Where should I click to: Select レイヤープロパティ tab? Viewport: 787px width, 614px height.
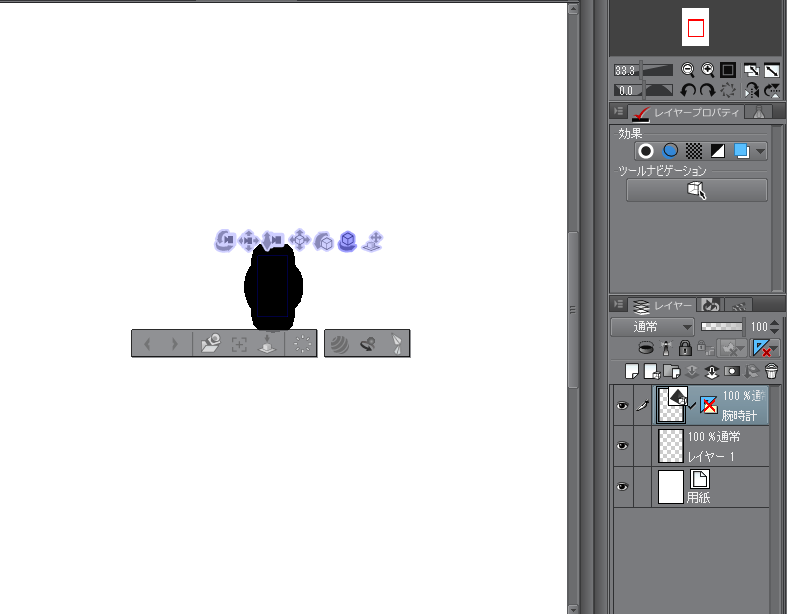coord(687,112)
